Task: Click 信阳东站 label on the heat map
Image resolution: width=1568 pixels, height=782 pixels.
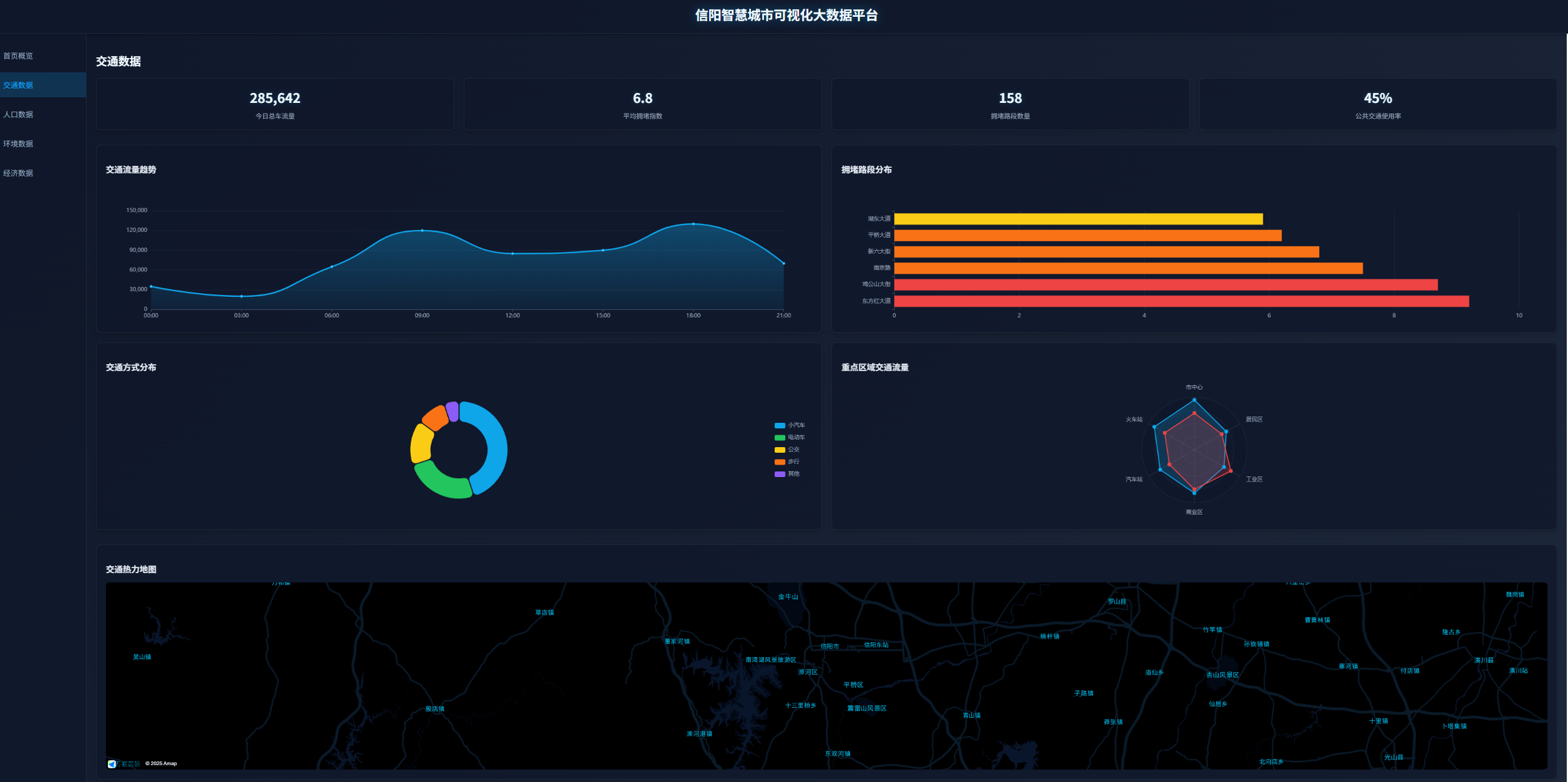Action: (876, 645)
